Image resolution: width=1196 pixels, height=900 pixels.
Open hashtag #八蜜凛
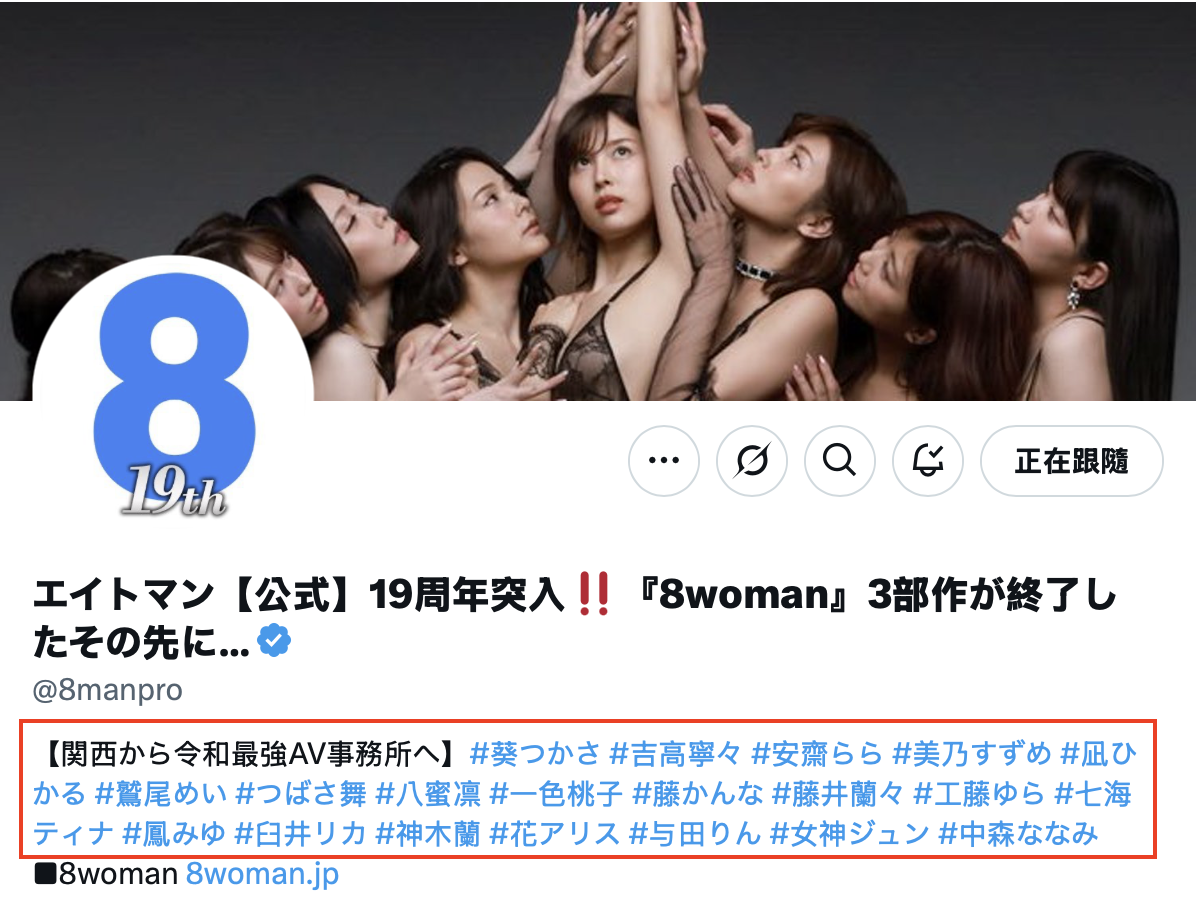[428, 794]
